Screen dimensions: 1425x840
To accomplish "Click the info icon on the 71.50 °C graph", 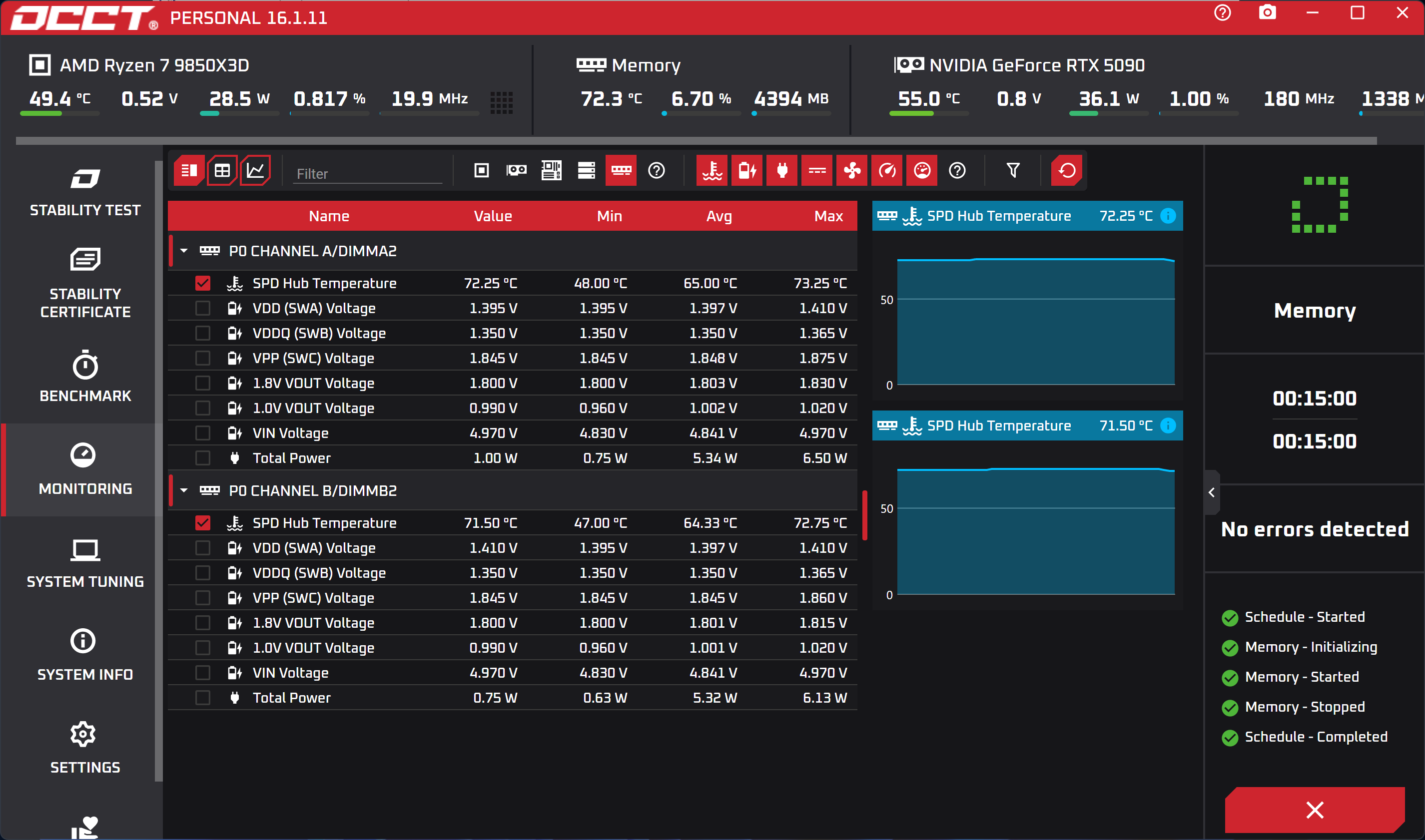I will [x=1168, y=425].
